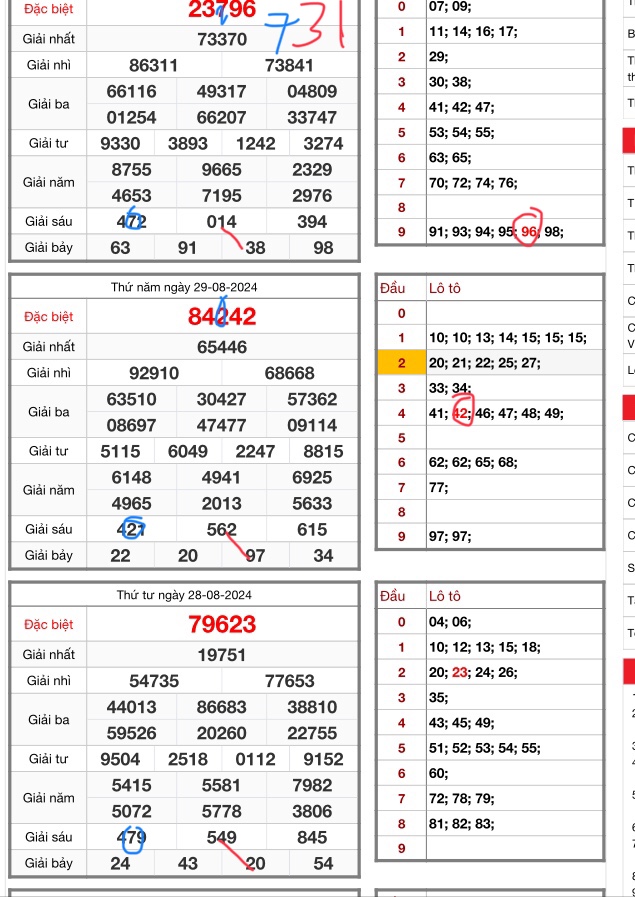Click third prize number 20260
The image size is (635, 897).
pyautogui.click(x=221, y=733)
